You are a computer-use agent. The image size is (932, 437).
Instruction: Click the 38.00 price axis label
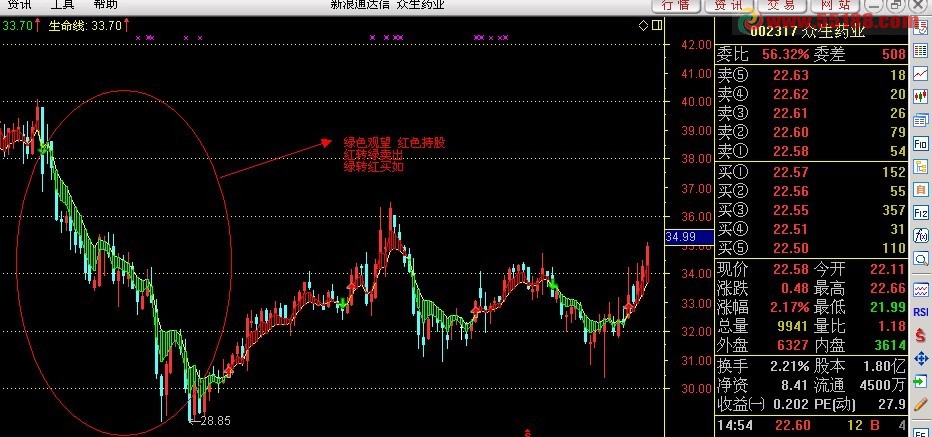point(697,159)
